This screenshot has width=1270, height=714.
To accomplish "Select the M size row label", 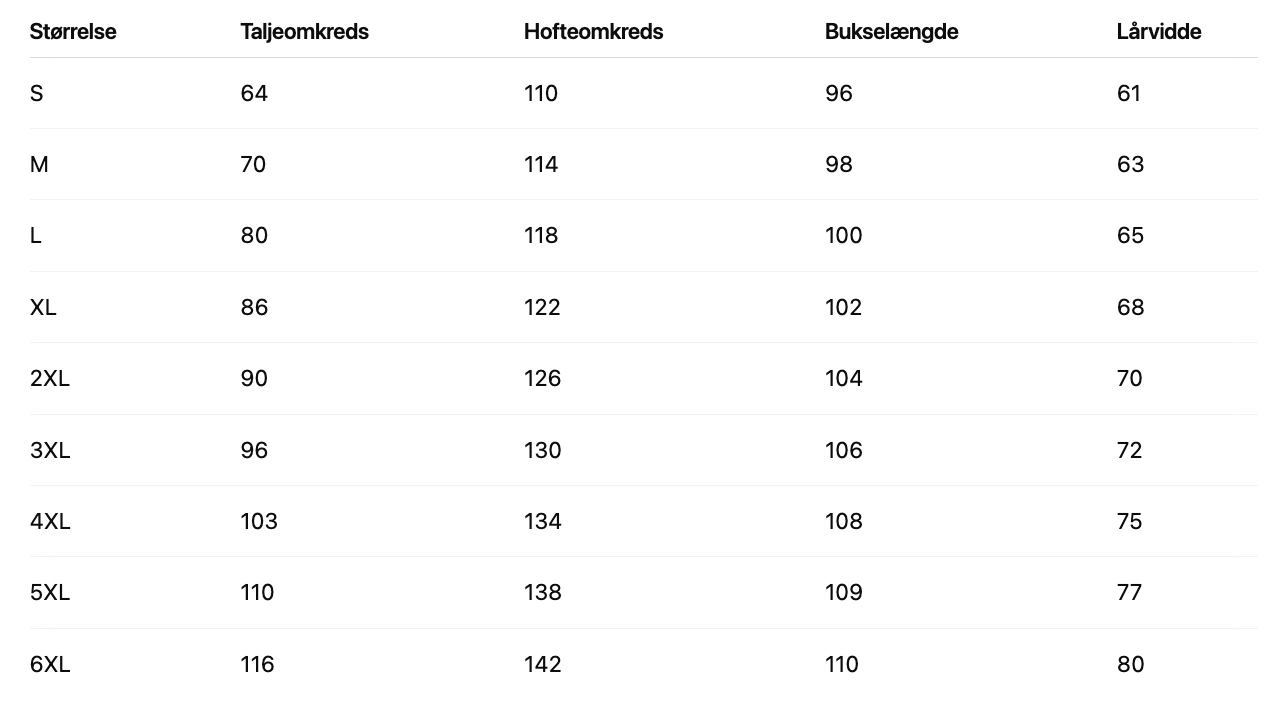I will pyautogui.click(x=39, y=165).
